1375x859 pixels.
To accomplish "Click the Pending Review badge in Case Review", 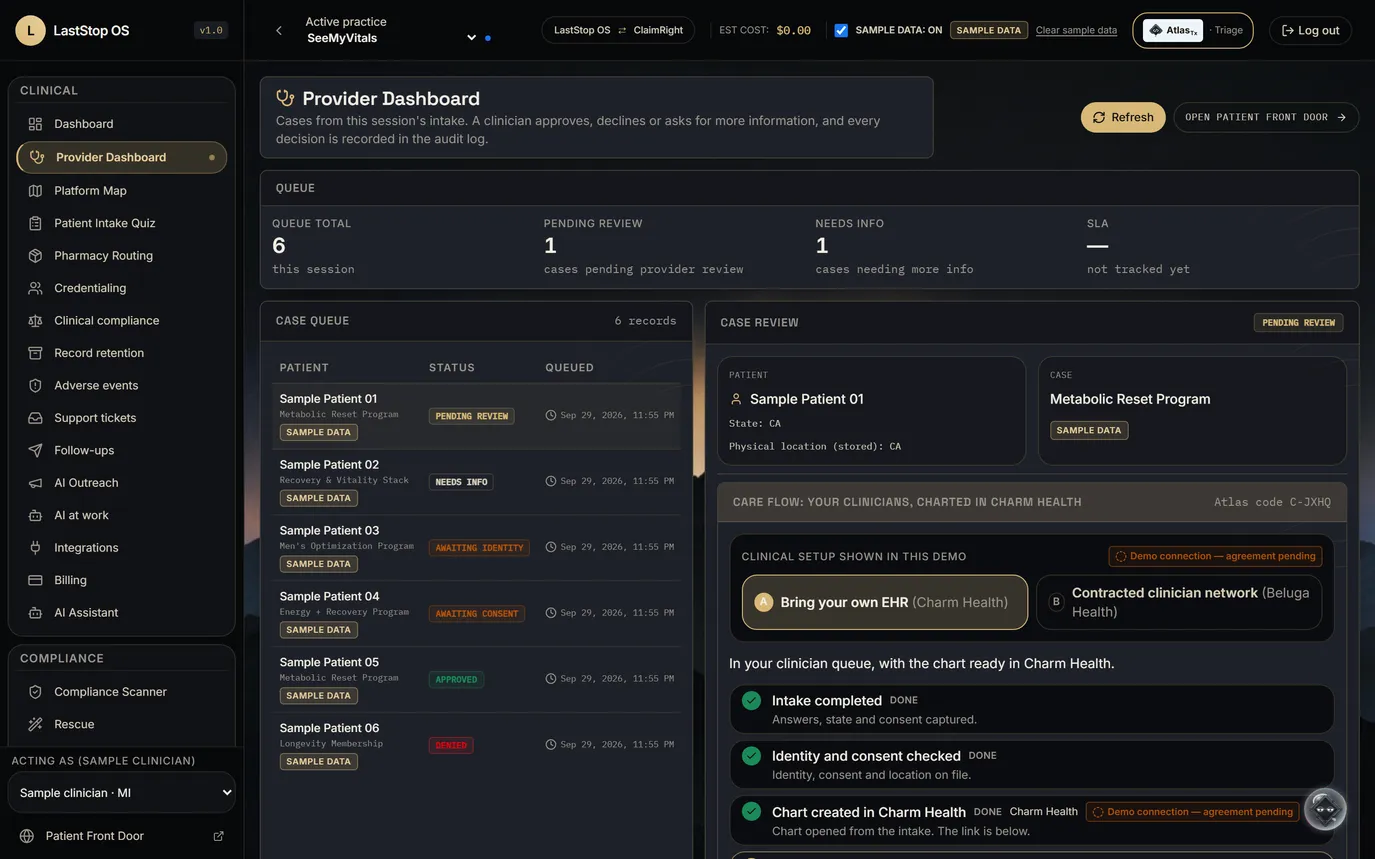I will point(1298,323).
